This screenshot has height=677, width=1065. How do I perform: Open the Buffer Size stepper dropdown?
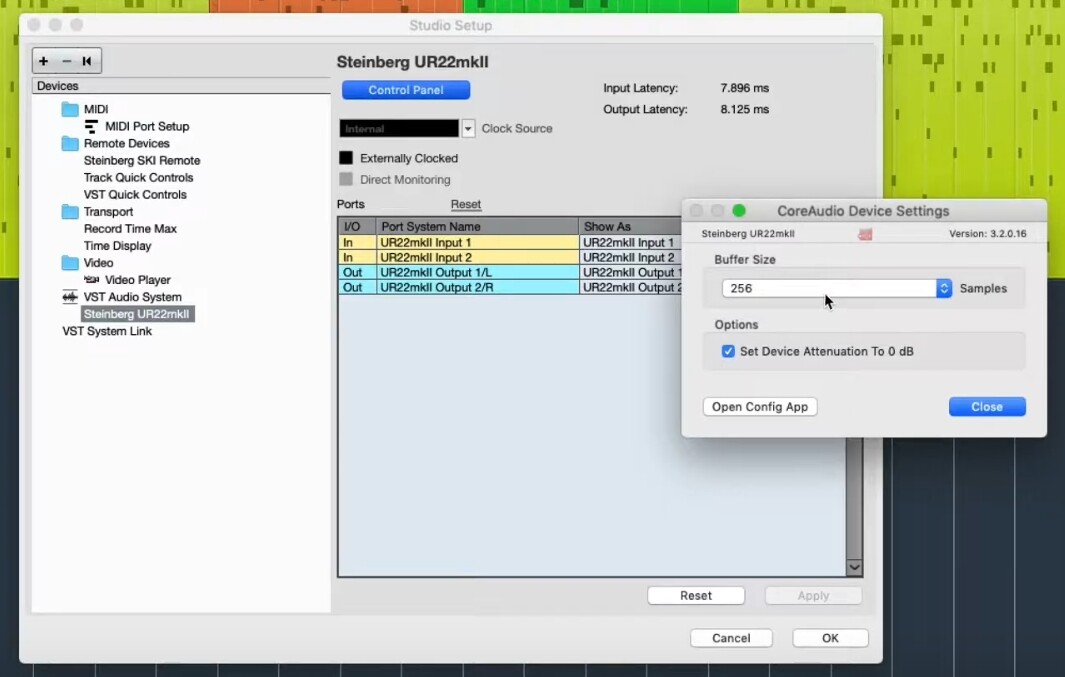[x=943, y=289]
